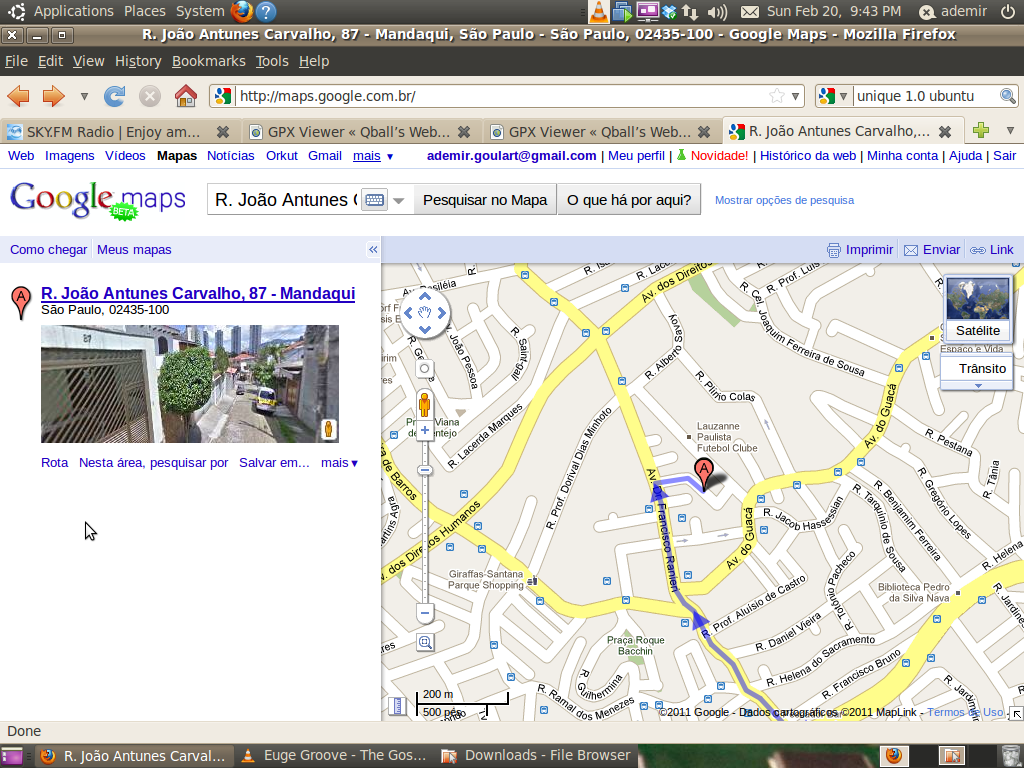Image resolution: width=1024 pixels, height=768 pixels.
Task: Click the Firefox Home icon
Action: pyautogui.click(x=185, y=96)
